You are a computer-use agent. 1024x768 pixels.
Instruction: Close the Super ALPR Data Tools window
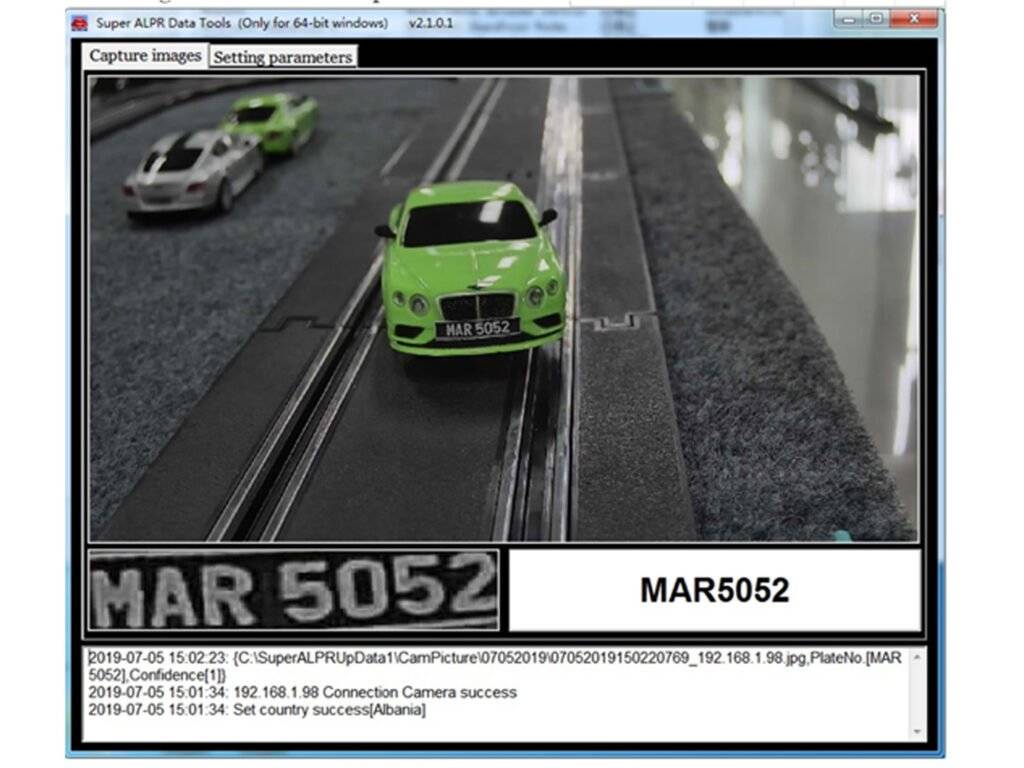914,19
